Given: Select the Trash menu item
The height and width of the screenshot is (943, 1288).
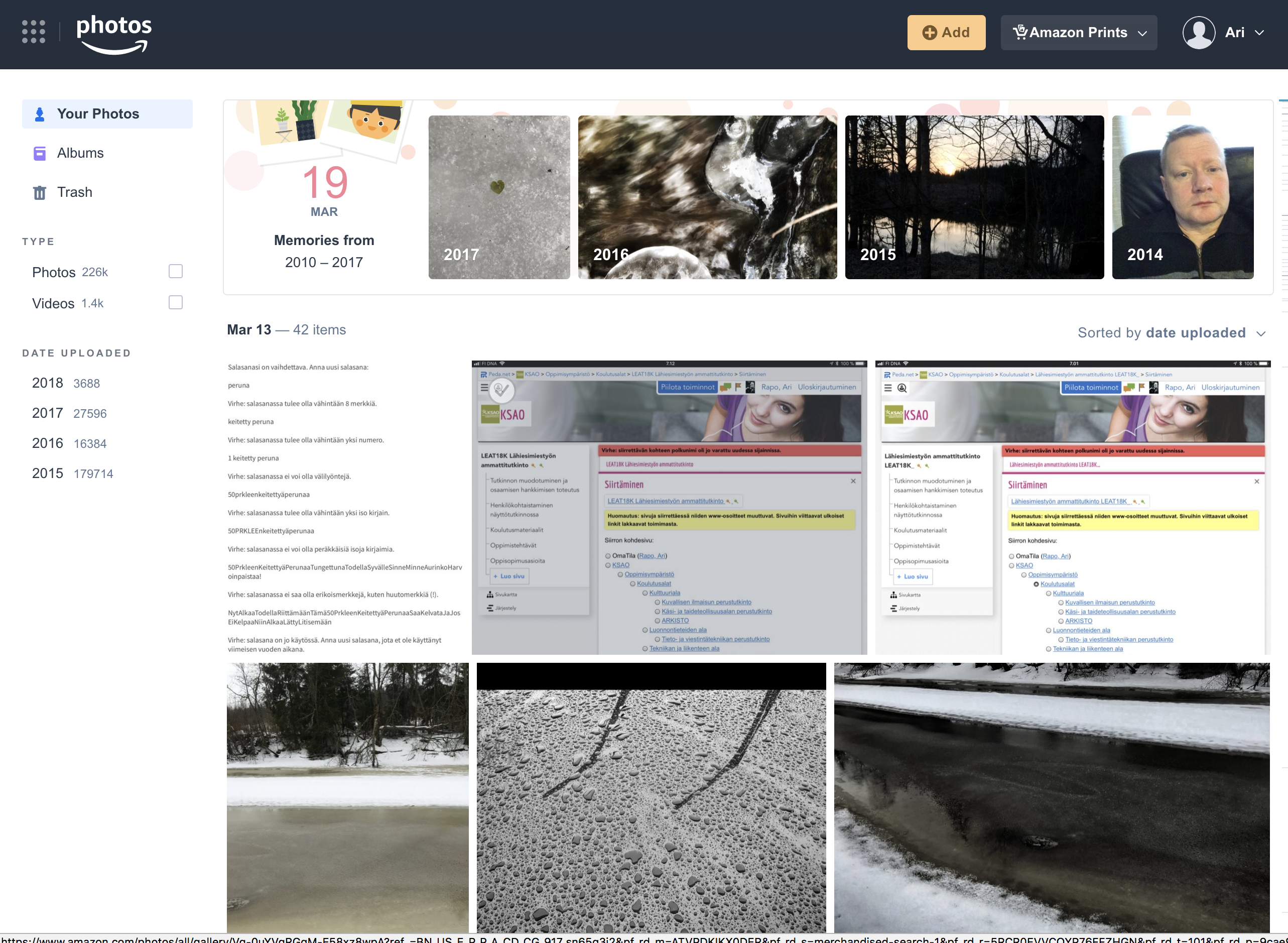Looking at the screenshot, I should (75, 192).
